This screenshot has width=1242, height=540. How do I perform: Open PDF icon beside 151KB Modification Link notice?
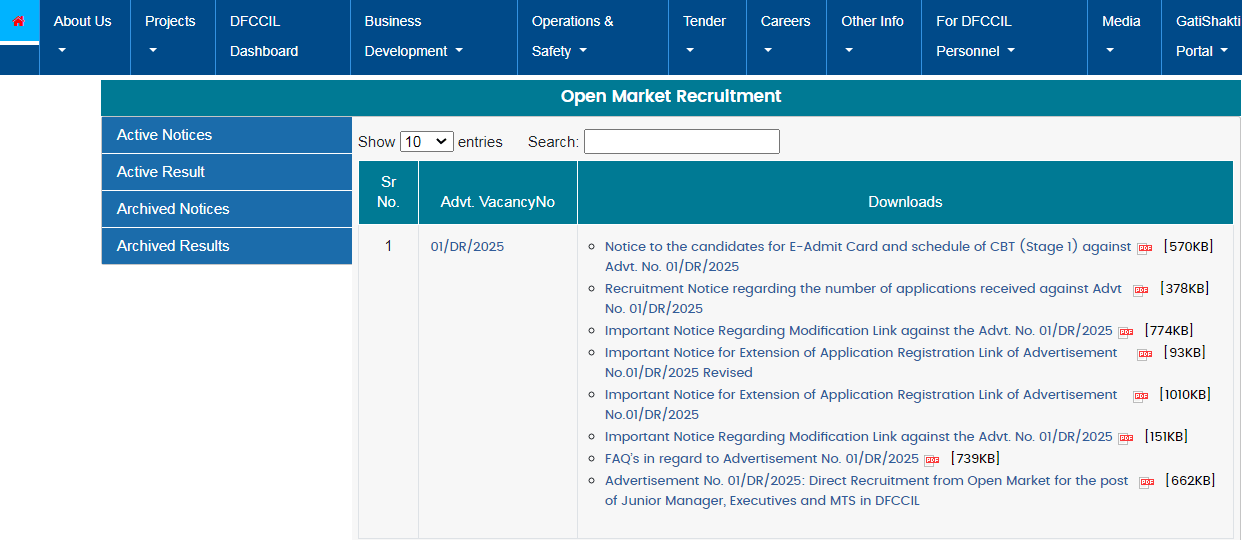pos(1126,439)
